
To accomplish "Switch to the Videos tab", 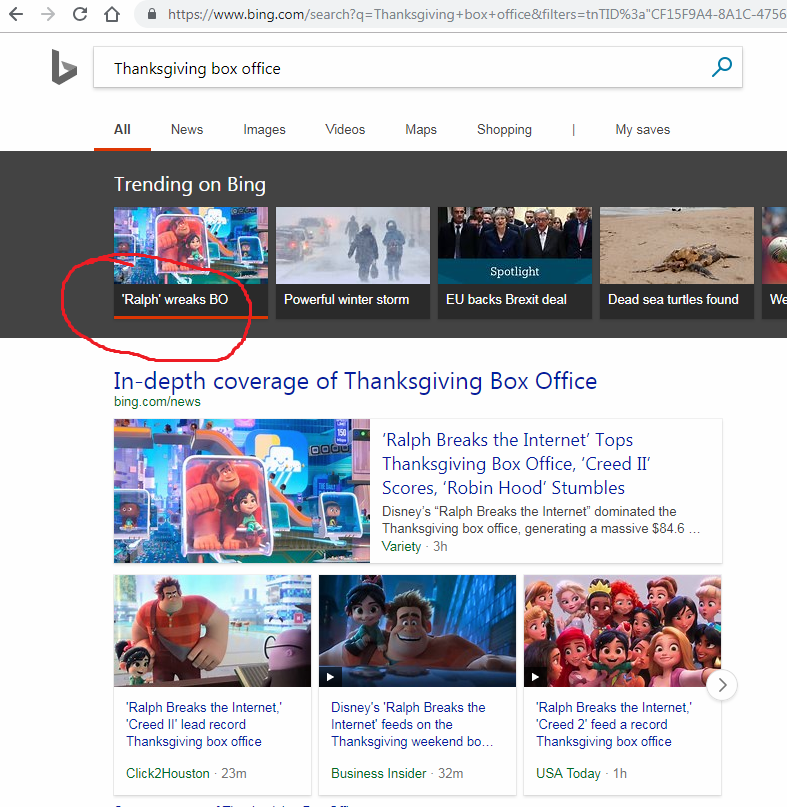I will (x=345, y=130).
